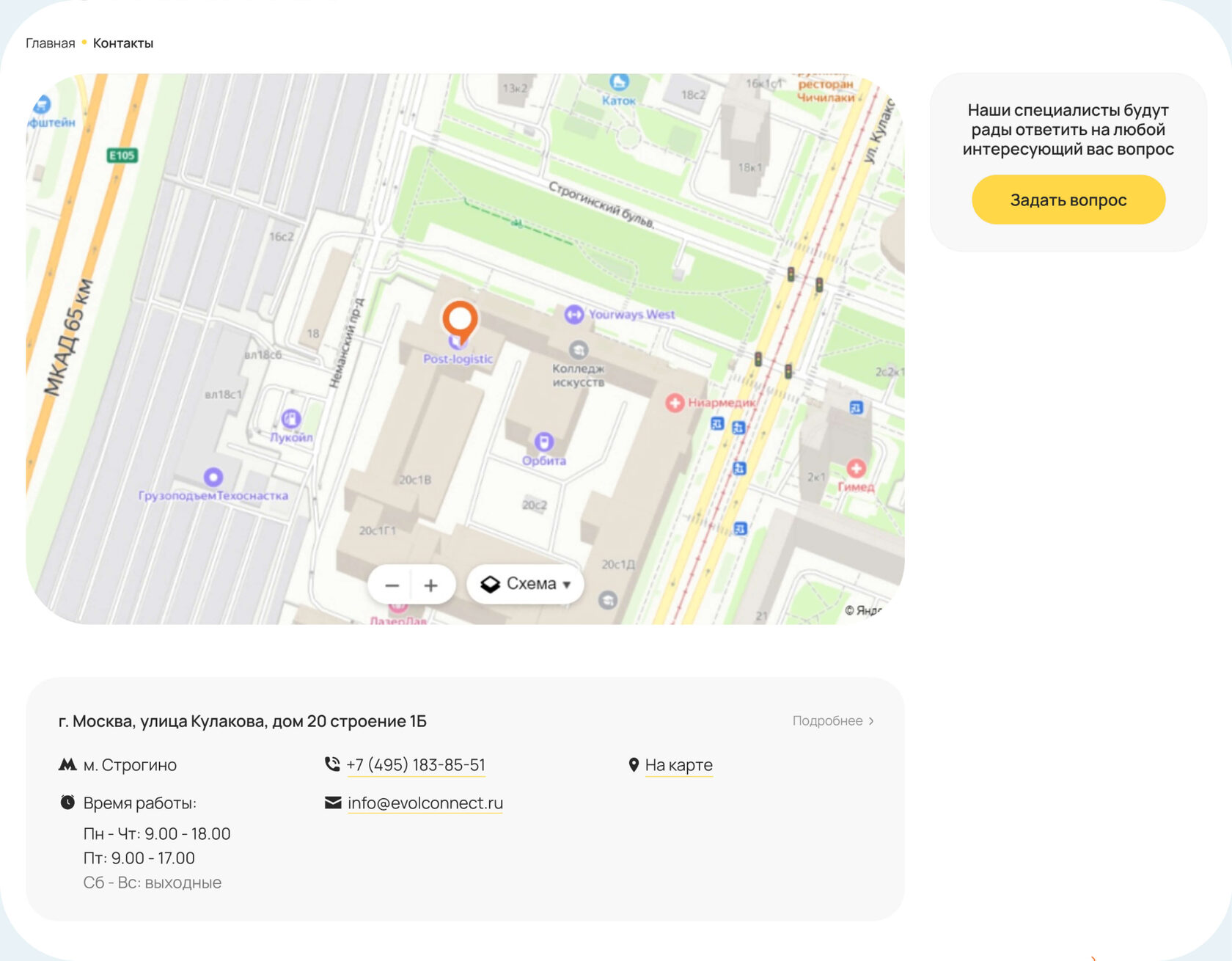The image size is (1232, 961).
Task: Expand details via Подробнее chevron arrow
Action: click(x=871, y=721)
